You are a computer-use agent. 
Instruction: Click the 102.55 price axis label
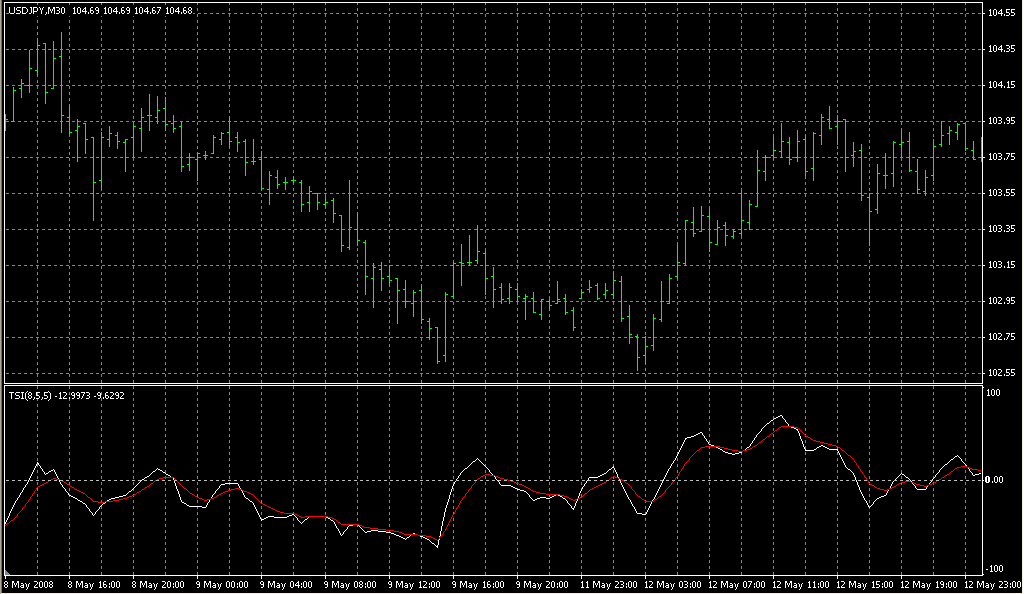click(1002, 373)
